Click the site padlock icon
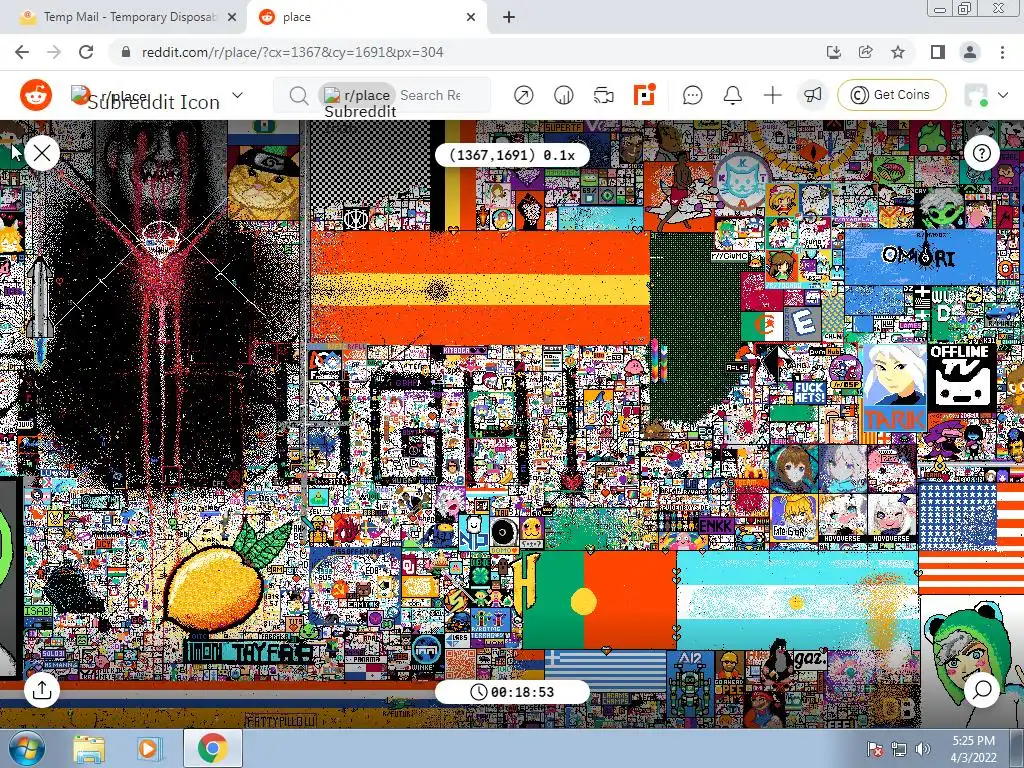 click(126, 52)
